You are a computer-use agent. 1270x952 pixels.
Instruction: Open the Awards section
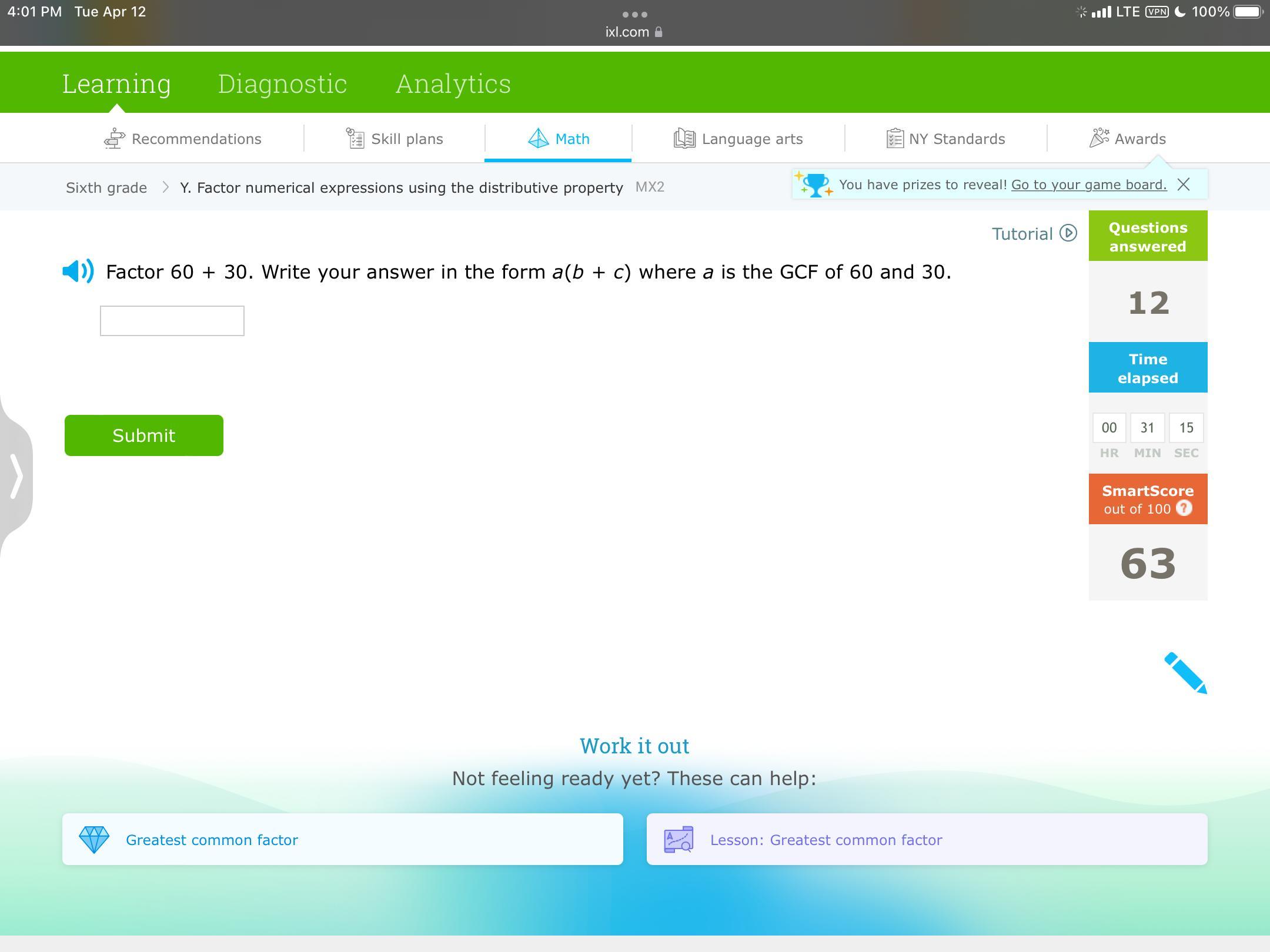click(1127, 139)
